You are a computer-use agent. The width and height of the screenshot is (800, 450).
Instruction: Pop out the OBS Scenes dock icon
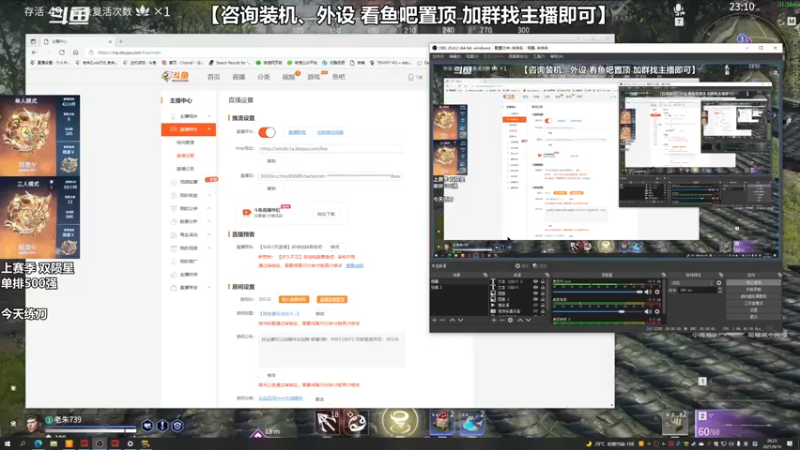click(x=485, y=275)
